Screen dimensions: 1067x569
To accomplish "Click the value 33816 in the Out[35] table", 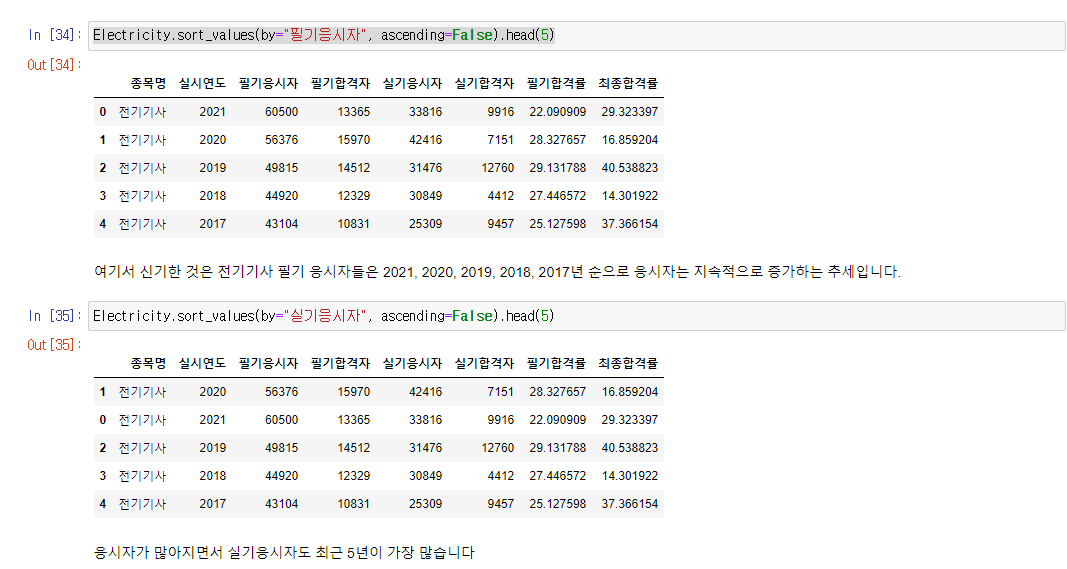I will 425,420.
